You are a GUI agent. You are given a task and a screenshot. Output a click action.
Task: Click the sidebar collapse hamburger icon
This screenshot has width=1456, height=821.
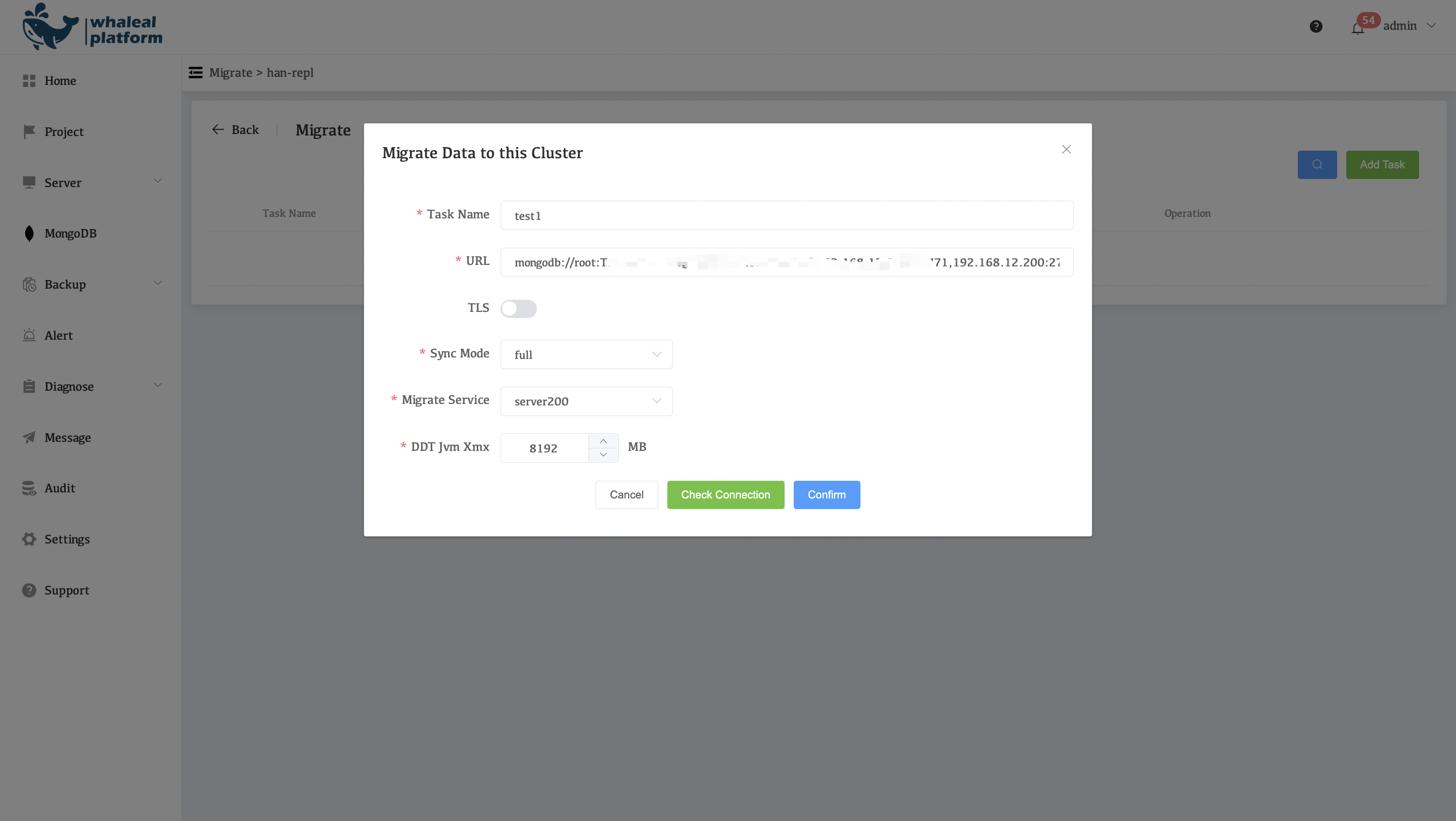tap(196, 72)
